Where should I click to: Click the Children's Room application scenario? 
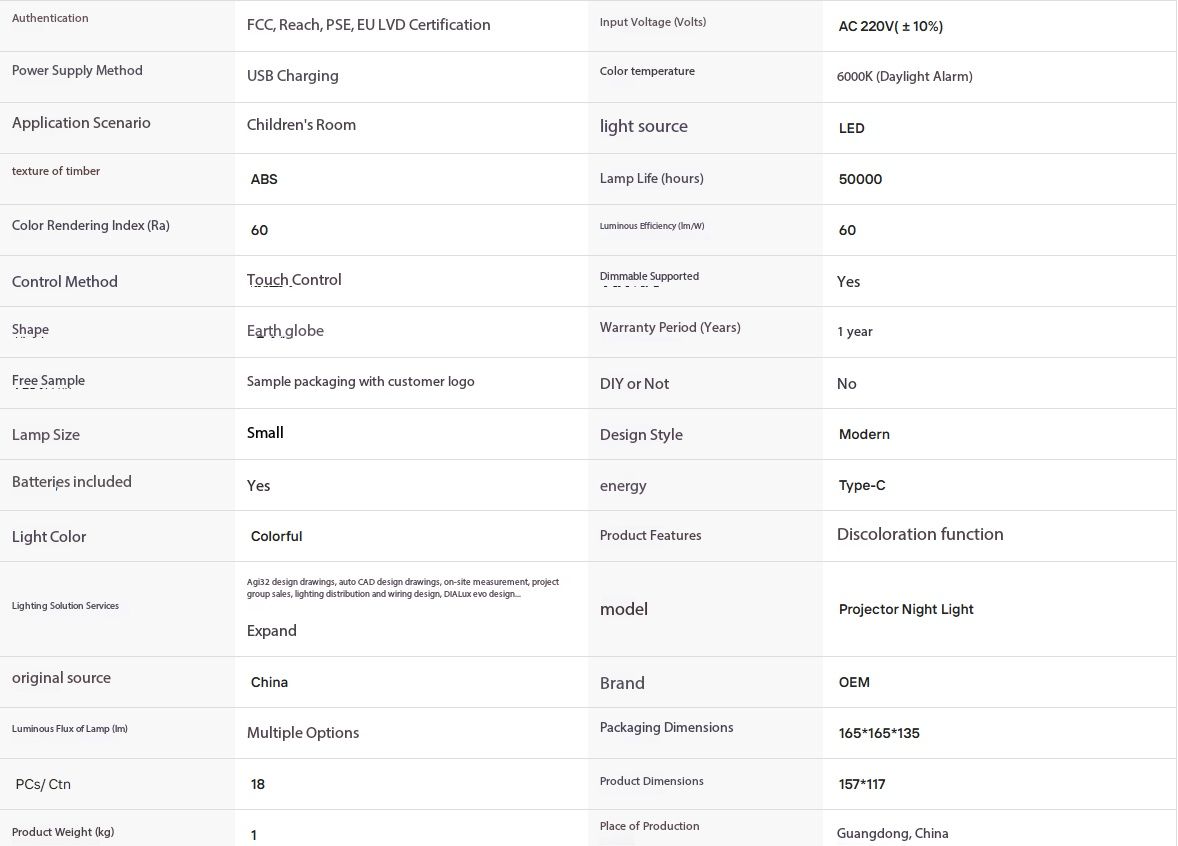(301, 125)
